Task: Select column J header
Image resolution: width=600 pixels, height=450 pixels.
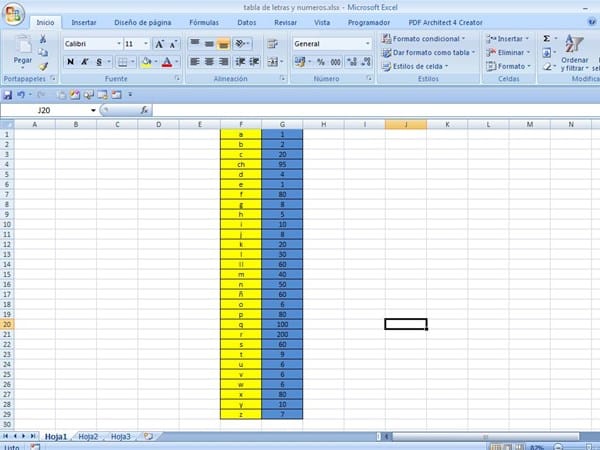Action: (406, 124)
